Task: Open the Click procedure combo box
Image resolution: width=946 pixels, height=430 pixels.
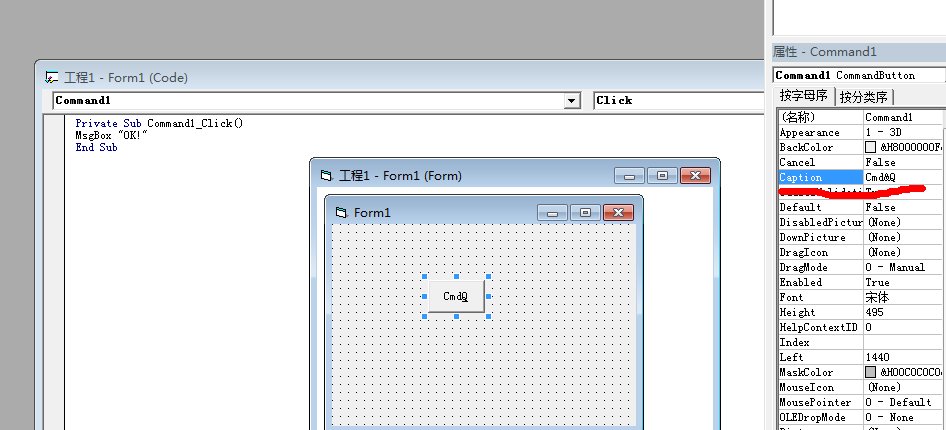Action: coord(680,101)
